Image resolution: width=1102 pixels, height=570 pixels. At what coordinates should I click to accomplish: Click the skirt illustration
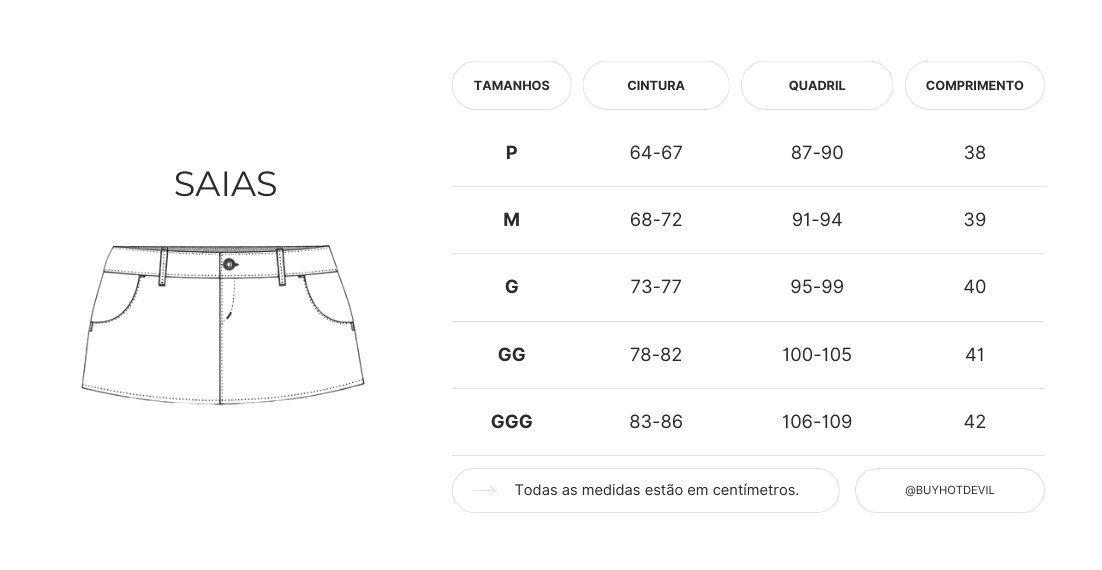point(222,322)
